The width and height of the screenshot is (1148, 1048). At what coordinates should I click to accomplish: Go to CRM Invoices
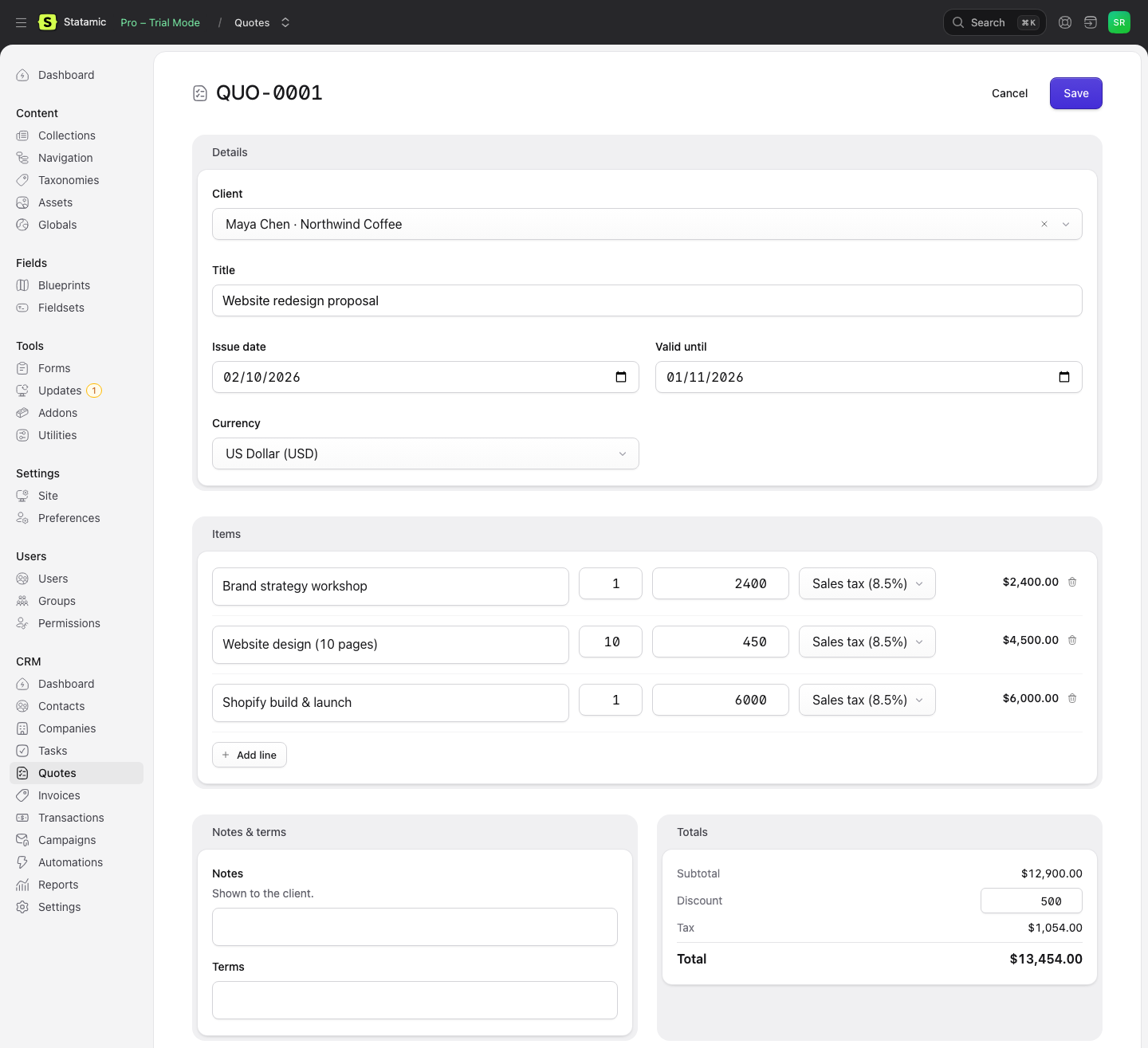click(x=59, y=795)
